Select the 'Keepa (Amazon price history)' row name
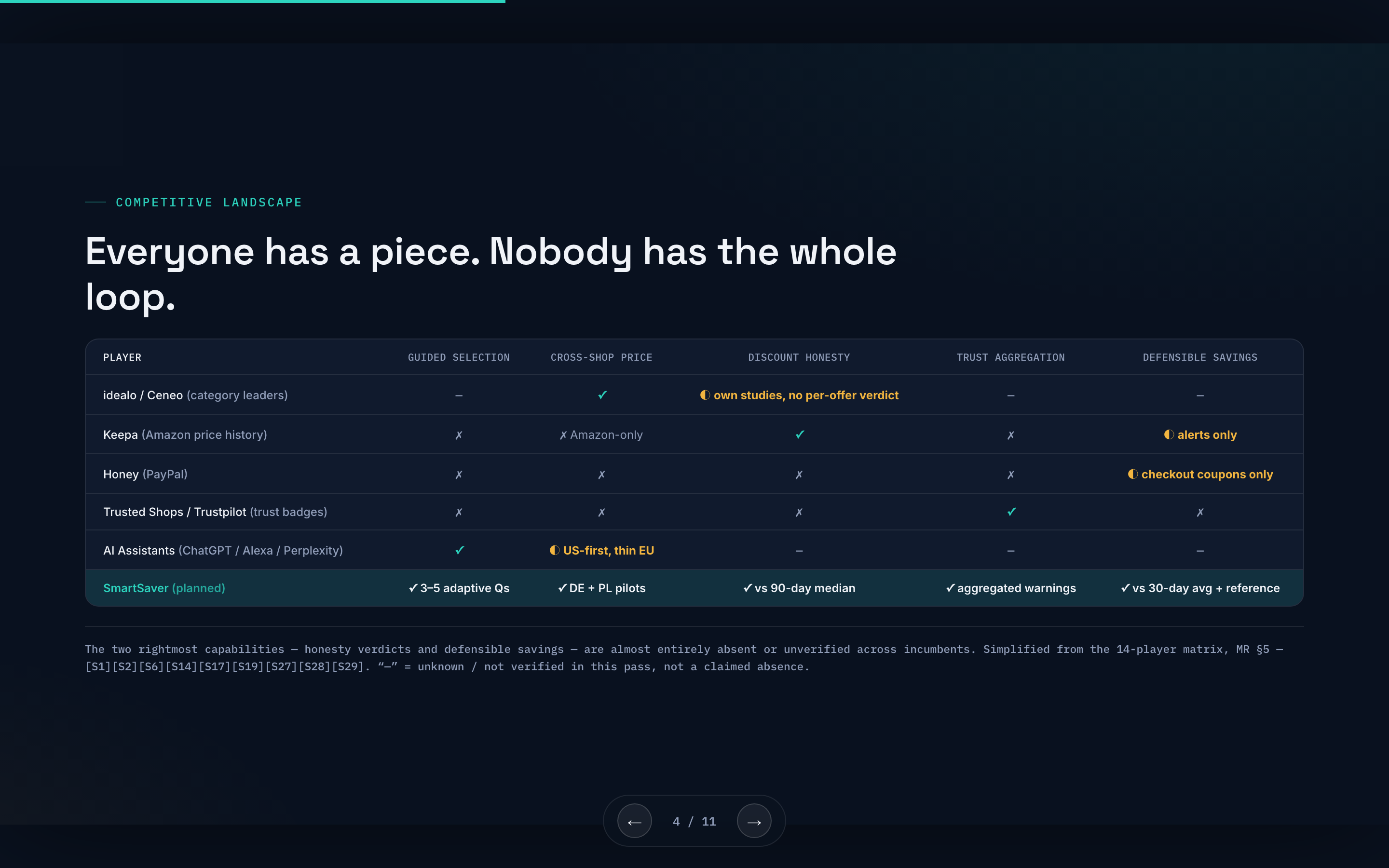This screenshot has height=868, width=1389. [185, 434]
